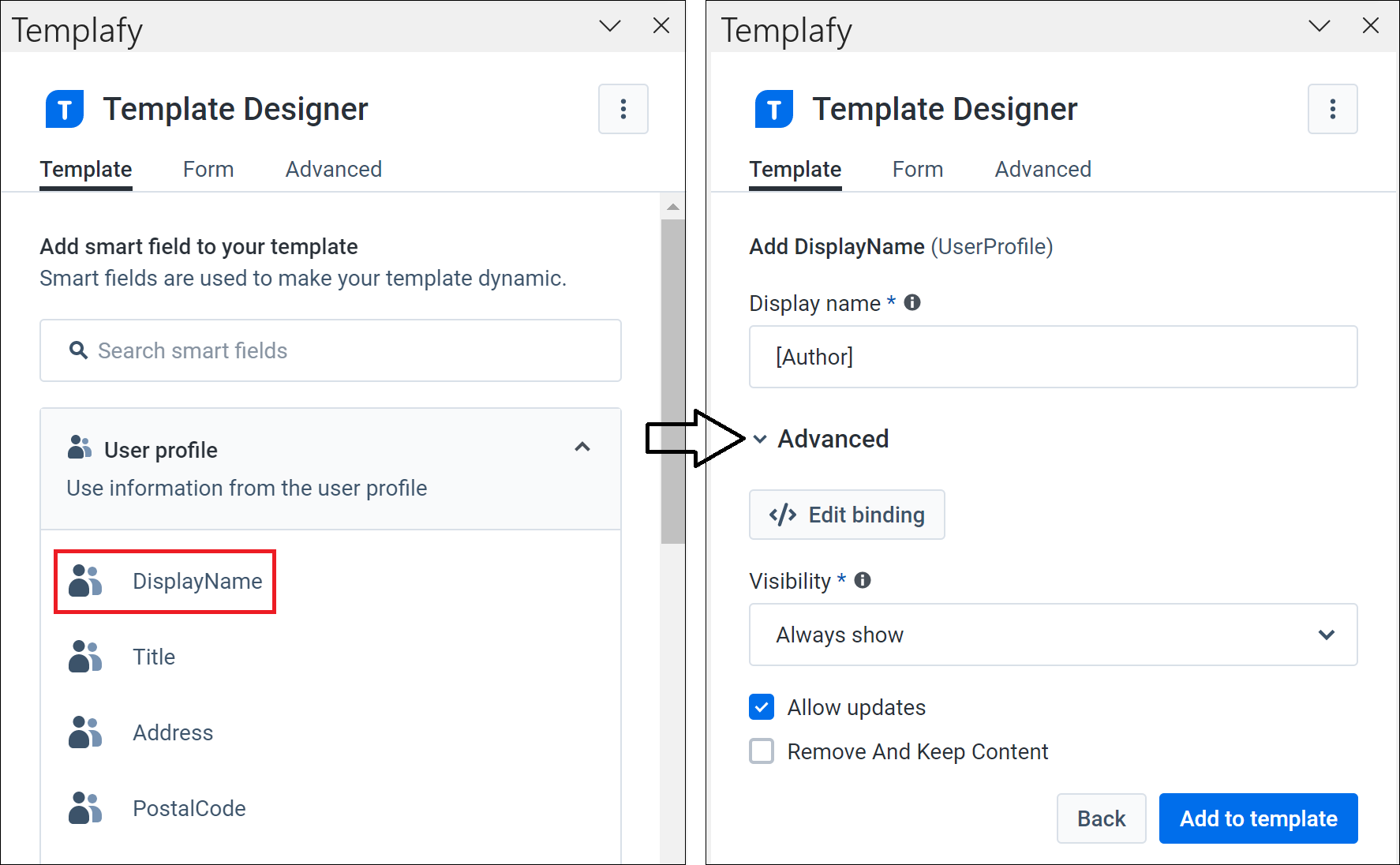Viewport: 1400px width, 865px height.
Task: Switch to the Form tab
Action: click(x=208, y=169)
